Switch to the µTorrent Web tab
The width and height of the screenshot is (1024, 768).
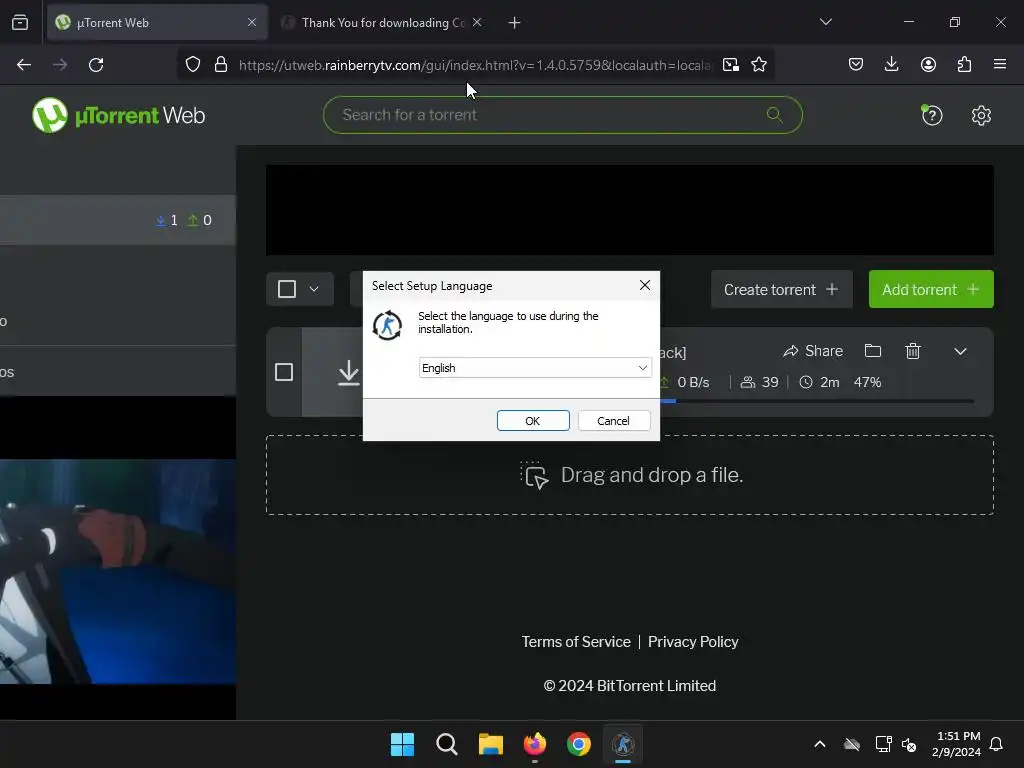coord(157,23)
